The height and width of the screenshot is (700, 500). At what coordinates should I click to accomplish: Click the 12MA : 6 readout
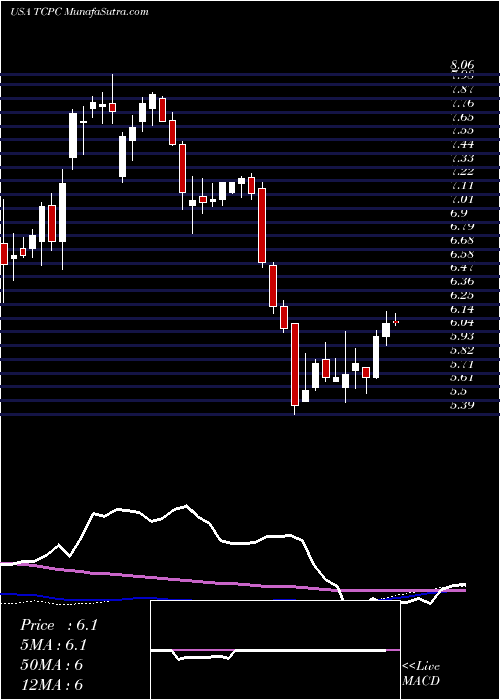[x=52, y=685]
